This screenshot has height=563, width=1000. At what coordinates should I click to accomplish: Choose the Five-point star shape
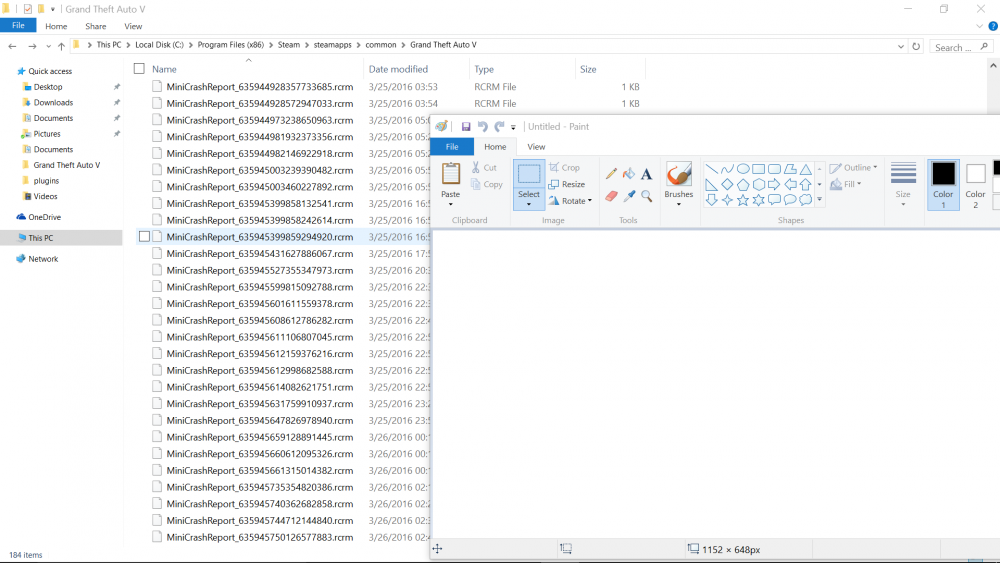coord(743,200)
